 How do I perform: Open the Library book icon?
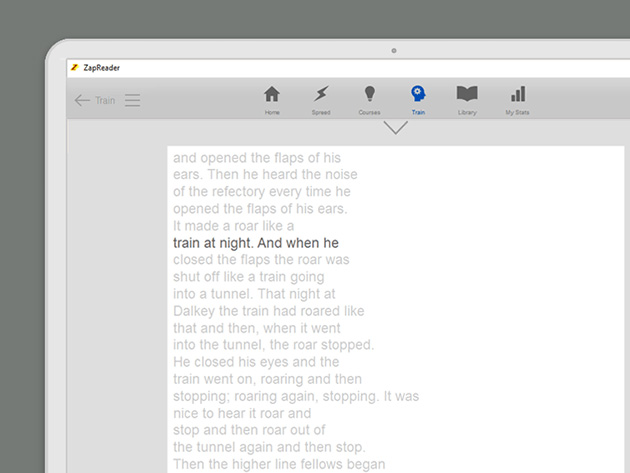[x=467, y=100]
